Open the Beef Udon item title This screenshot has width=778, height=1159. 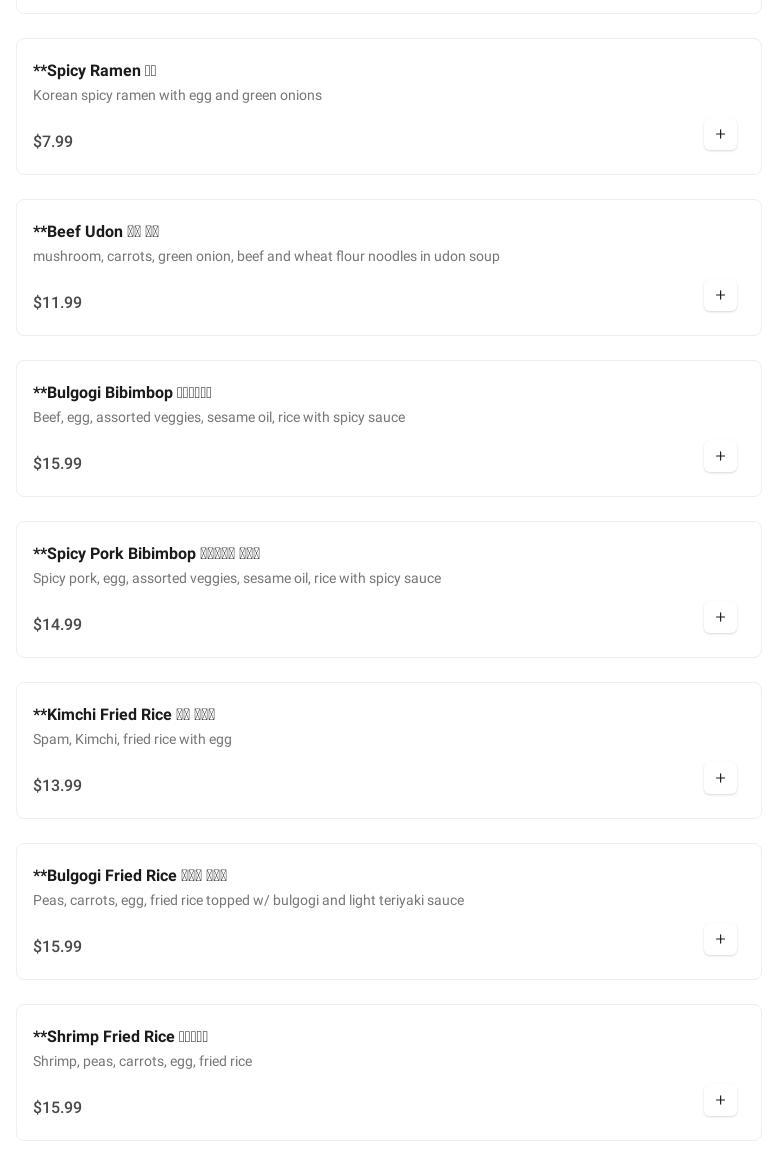tap(96, 232)
